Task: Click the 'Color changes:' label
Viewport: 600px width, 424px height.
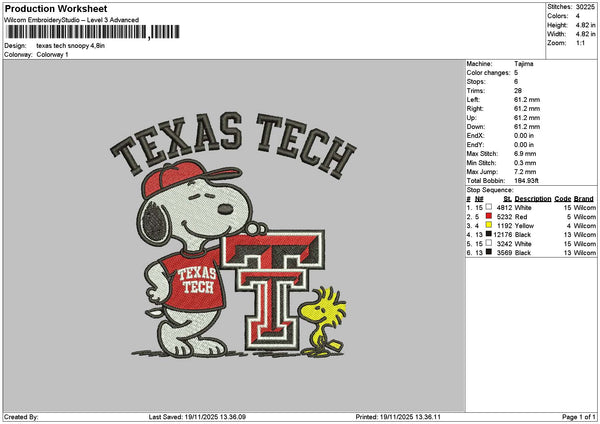Action: pos(489,73)
